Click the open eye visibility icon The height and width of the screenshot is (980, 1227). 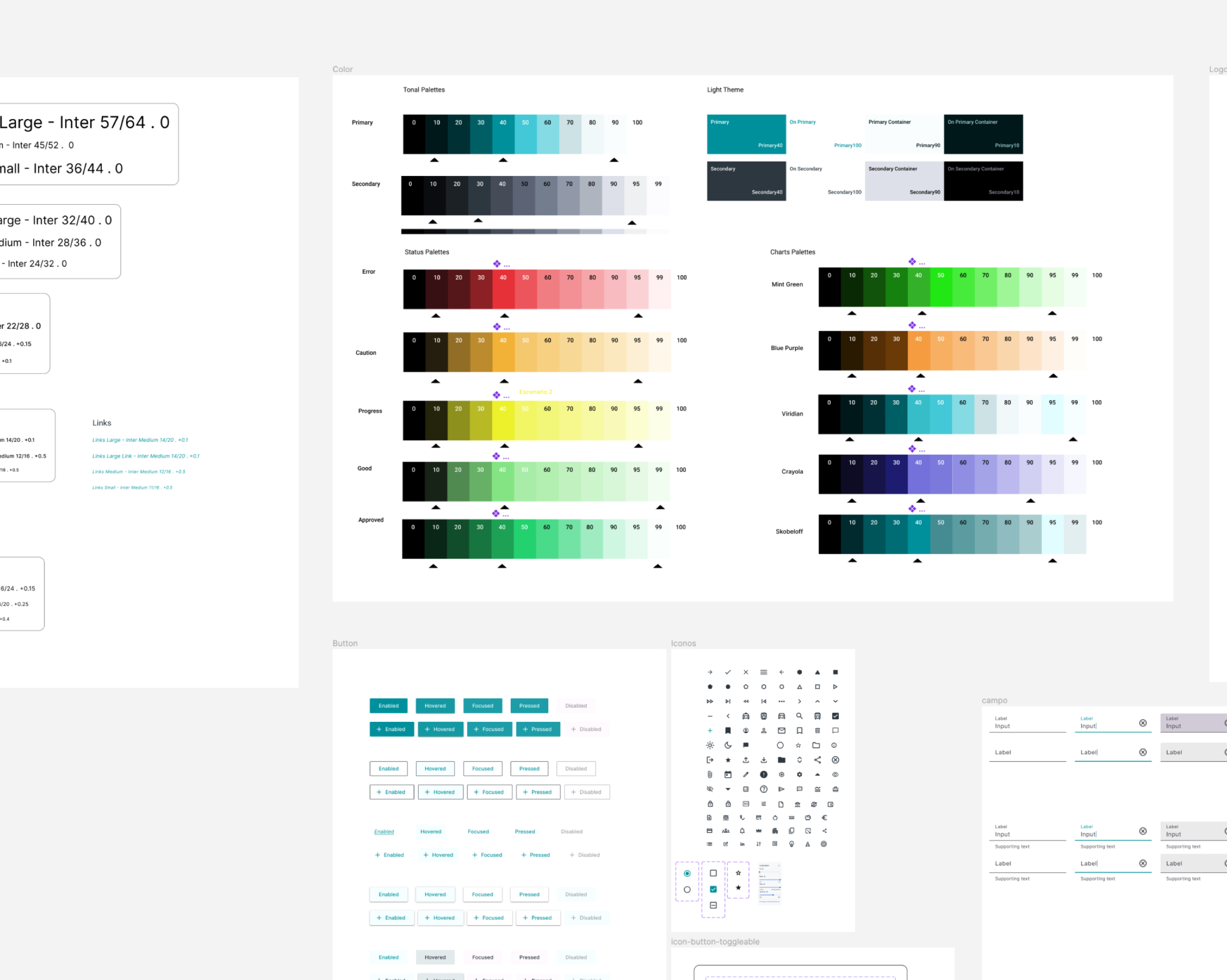coord(835,775)
